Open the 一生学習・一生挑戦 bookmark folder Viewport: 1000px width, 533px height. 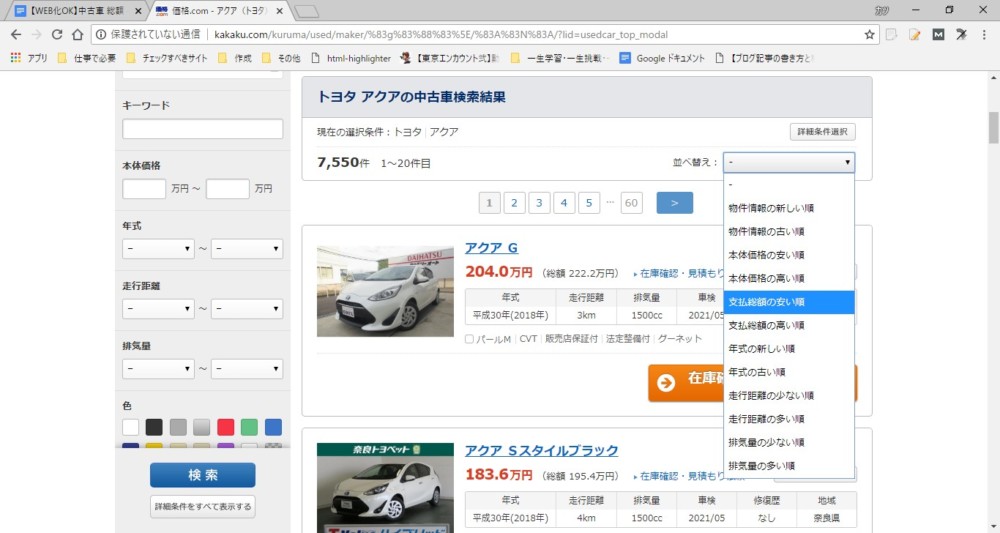point(559,58)
